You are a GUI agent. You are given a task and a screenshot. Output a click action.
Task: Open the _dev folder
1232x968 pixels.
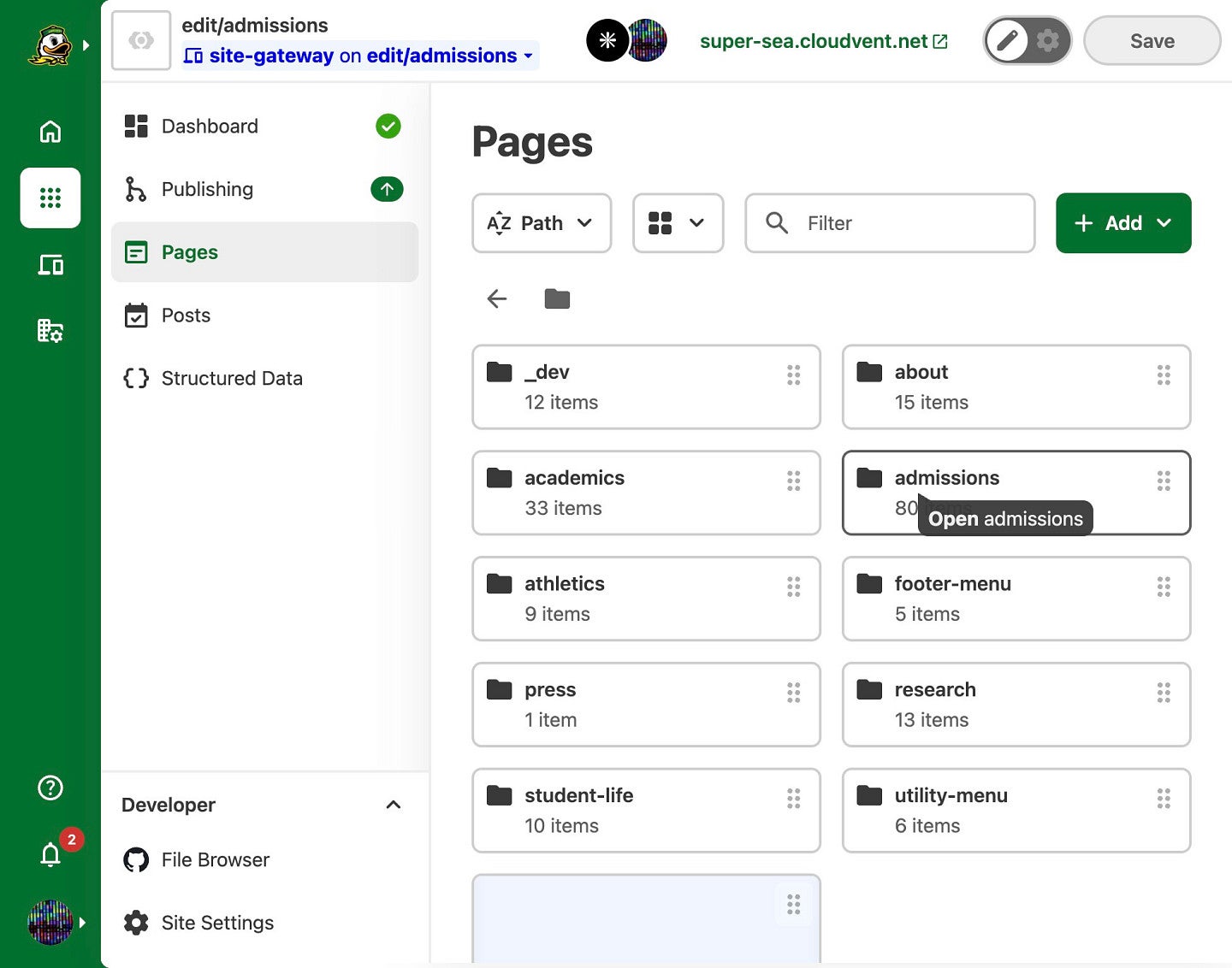646,387
